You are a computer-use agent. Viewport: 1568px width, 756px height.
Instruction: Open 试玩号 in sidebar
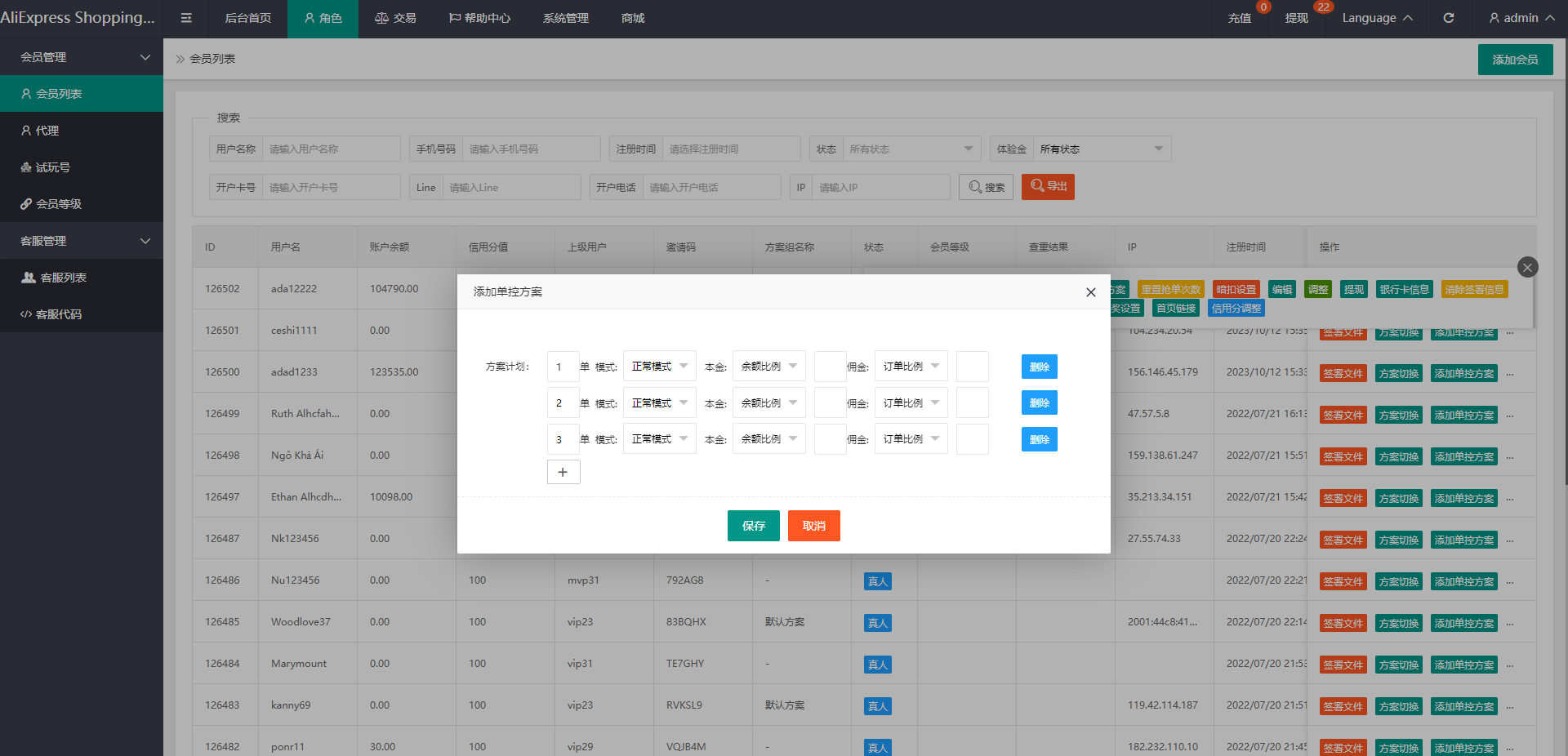(x=82, y=167)
